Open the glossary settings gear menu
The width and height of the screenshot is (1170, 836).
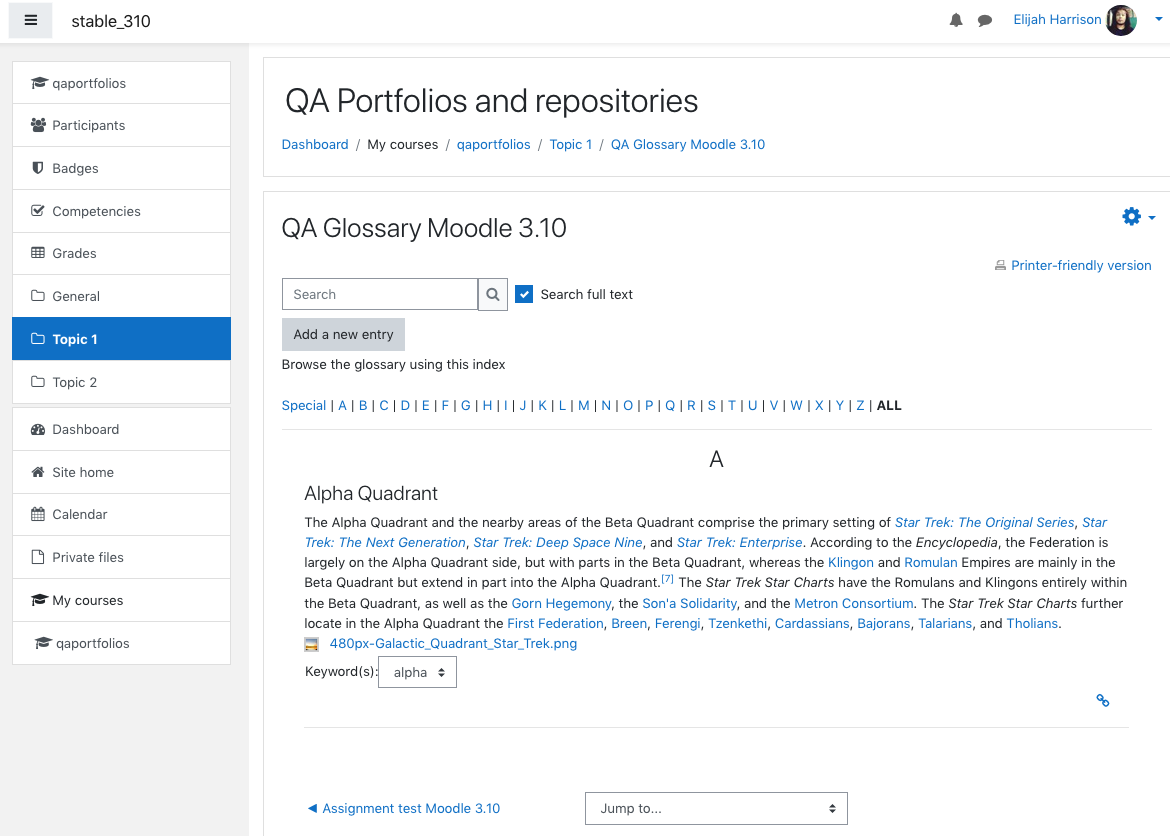pos(1138,216)
